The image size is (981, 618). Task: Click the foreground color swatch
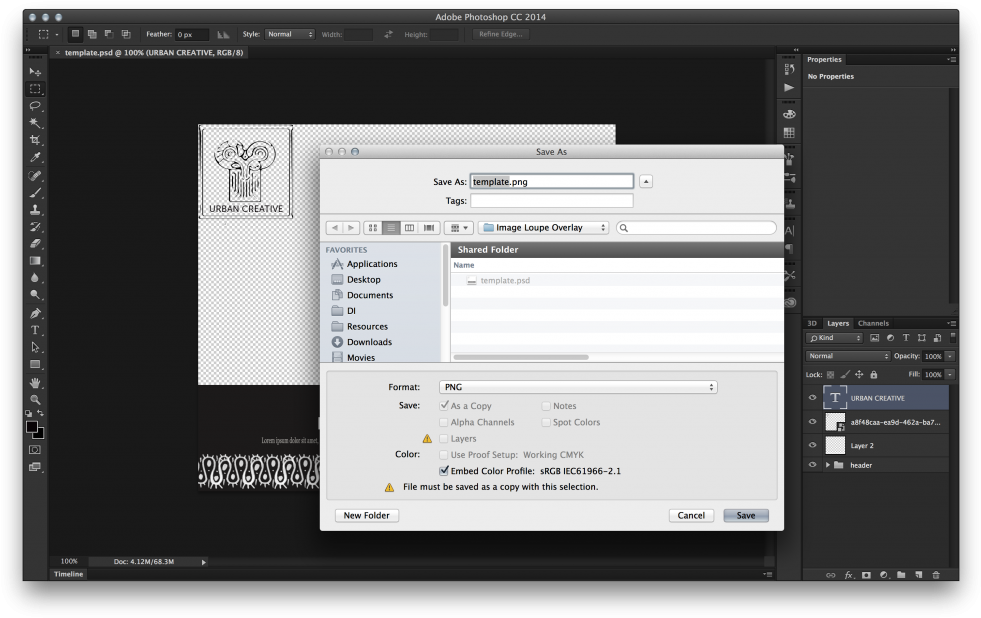pyautogui.click(x=31, y=428)
